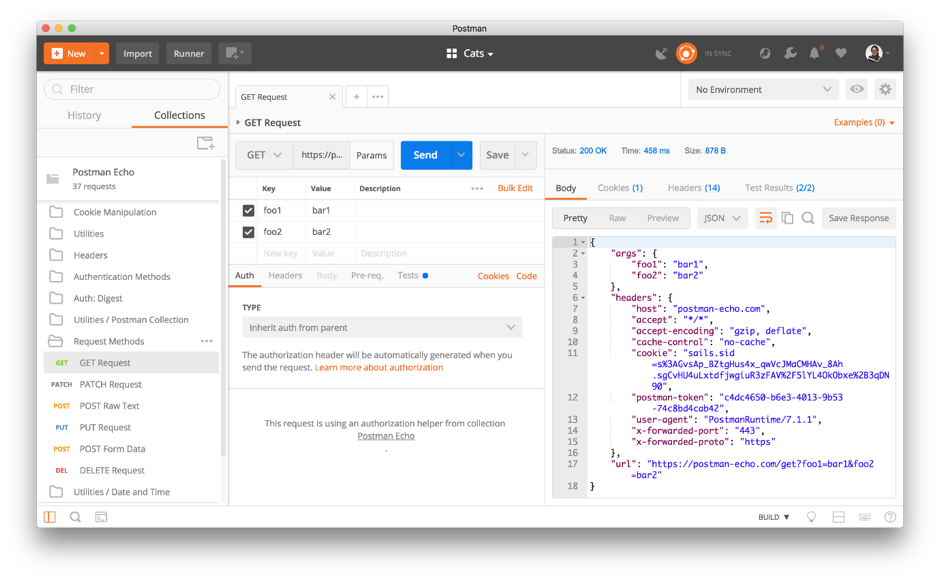Copy the response body to clipboard
939x579 pixels.
coord(786,217)
